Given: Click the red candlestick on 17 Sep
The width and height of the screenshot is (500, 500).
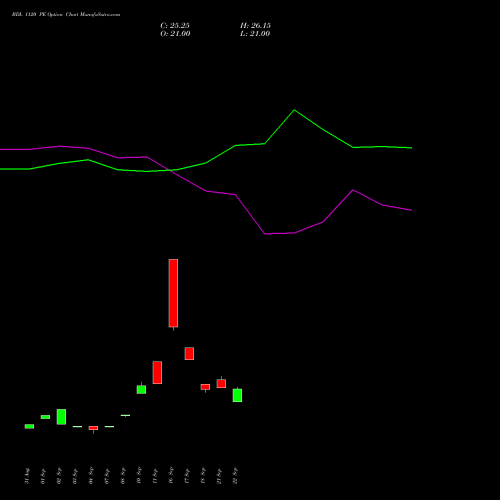Looking at the screenshot, I should [189, 353].
